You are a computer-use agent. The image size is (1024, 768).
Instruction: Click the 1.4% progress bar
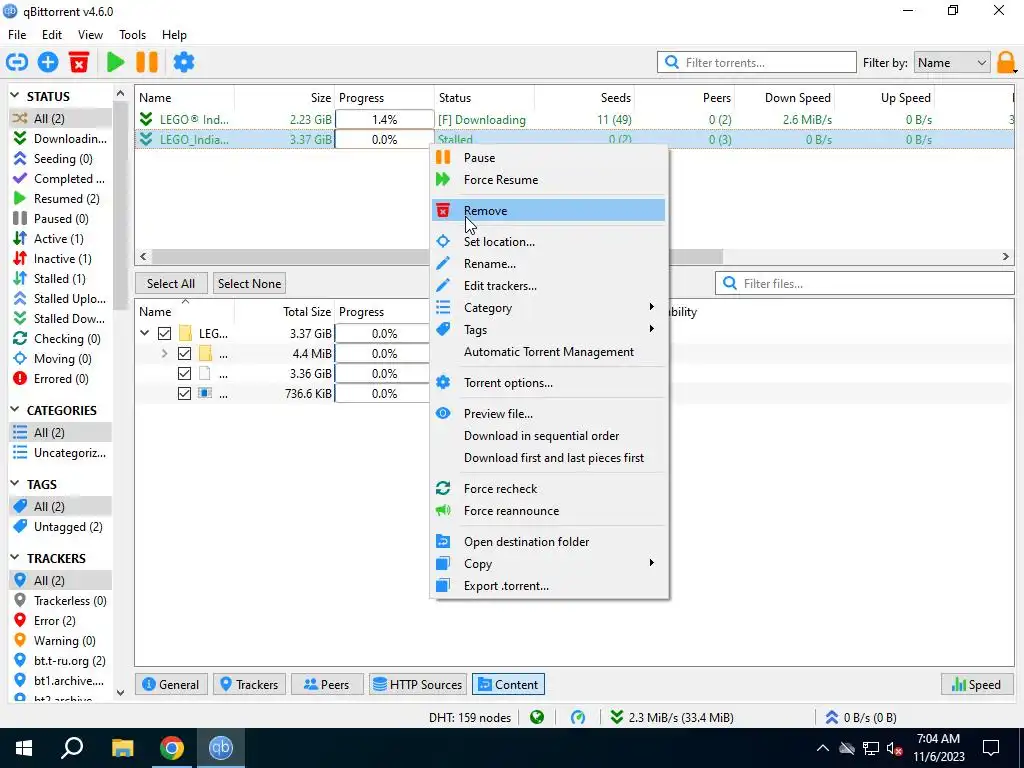[x=384, y=120]
